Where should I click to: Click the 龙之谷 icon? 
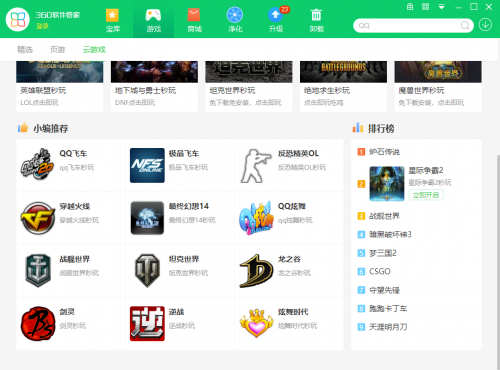coord(256,271)
